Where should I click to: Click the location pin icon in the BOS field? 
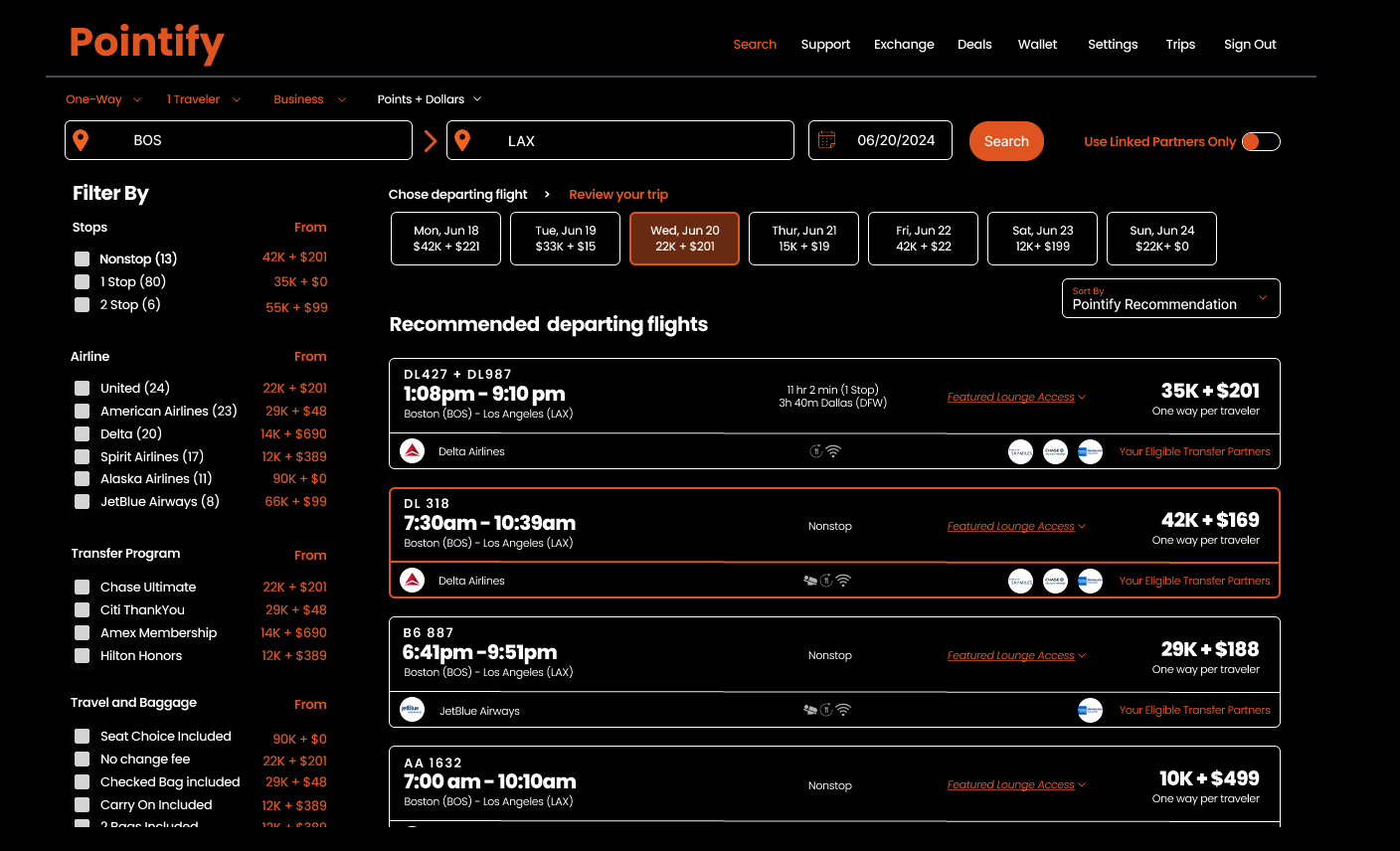[81, 139]
